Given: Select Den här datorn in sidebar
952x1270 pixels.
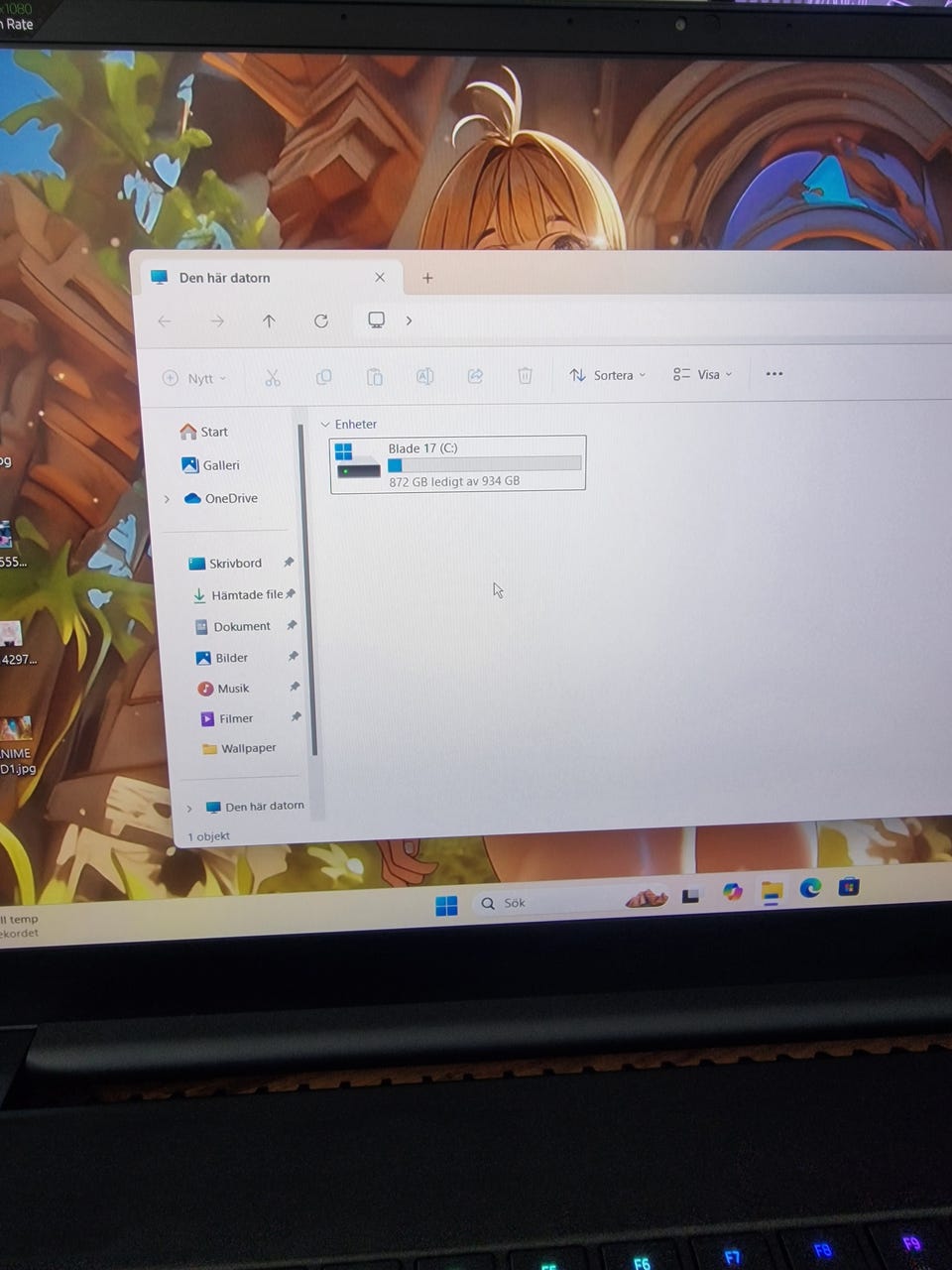Looking at the screenshot, I should tap(255, 807).
